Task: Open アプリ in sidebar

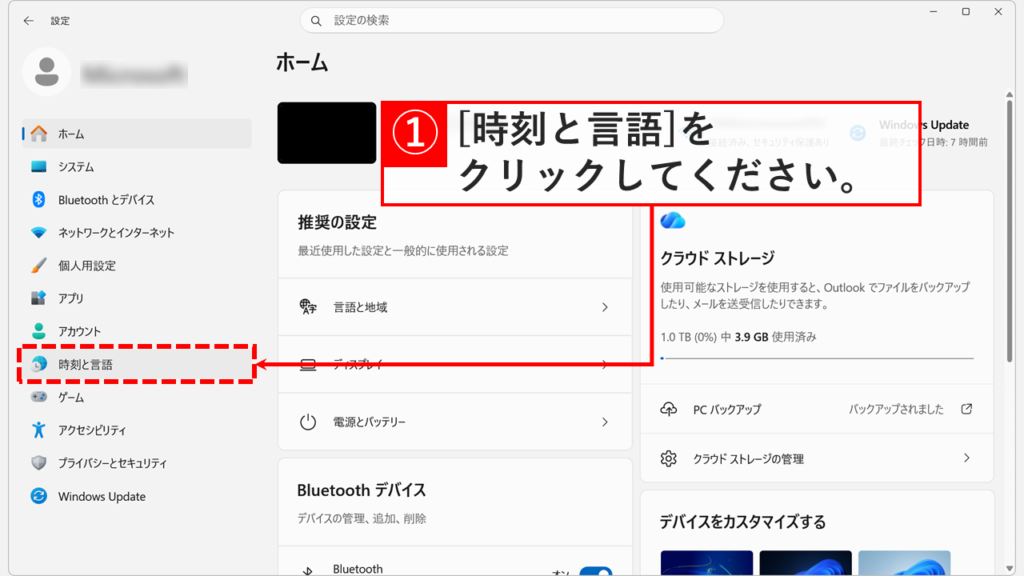Action: [x=136, y=298]
